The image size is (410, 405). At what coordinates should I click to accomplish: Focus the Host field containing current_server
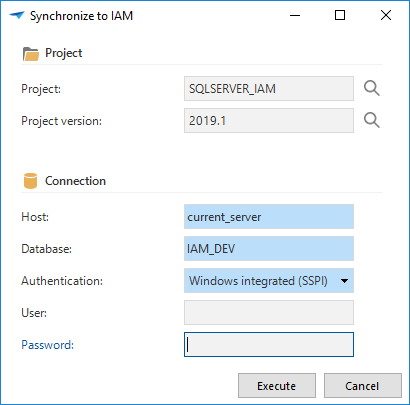point(269,217)
